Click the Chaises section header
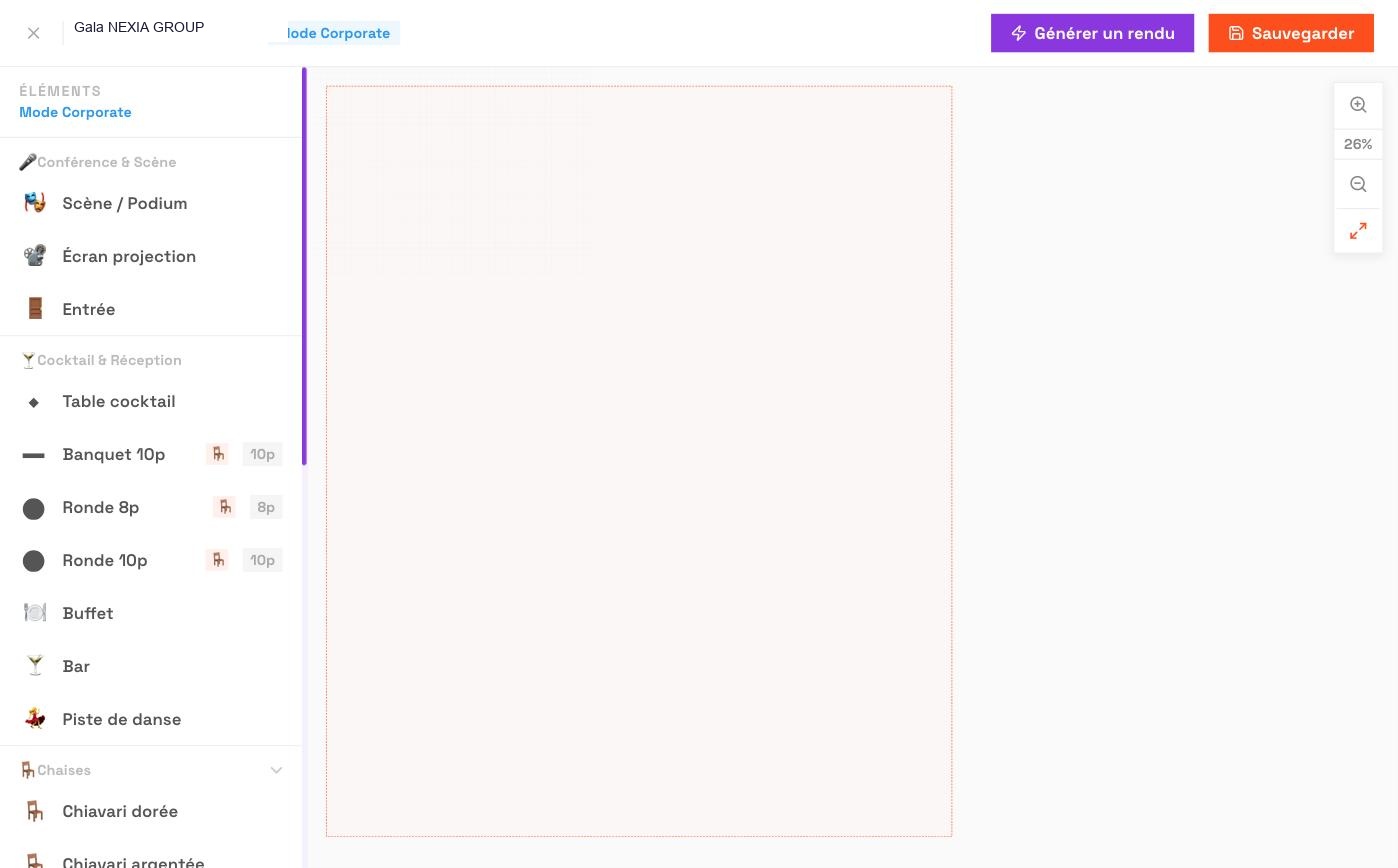 [x=151, y=770]
